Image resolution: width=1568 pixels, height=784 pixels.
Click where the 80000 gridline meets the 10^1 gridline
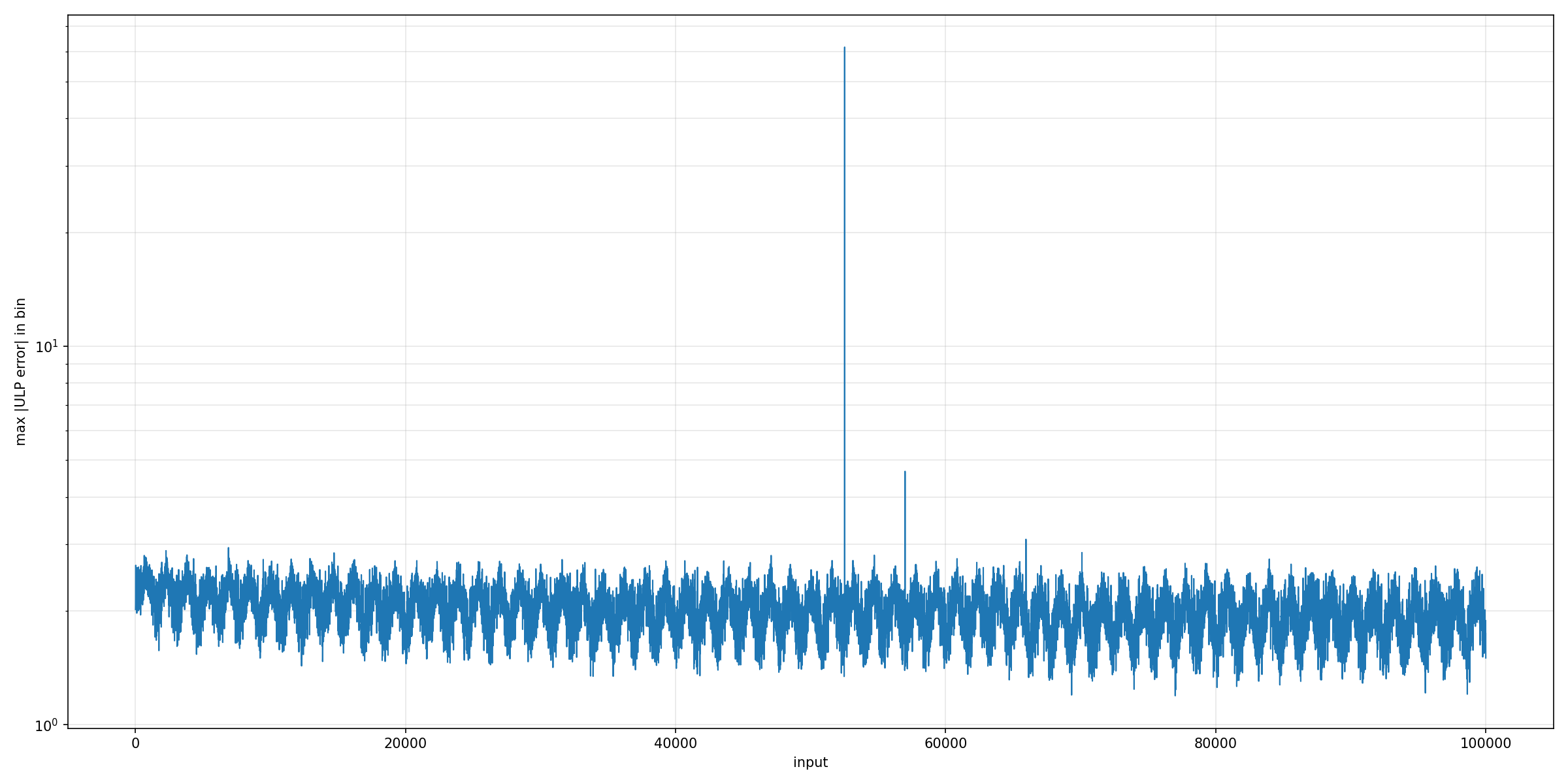[x=1215, y=346]
